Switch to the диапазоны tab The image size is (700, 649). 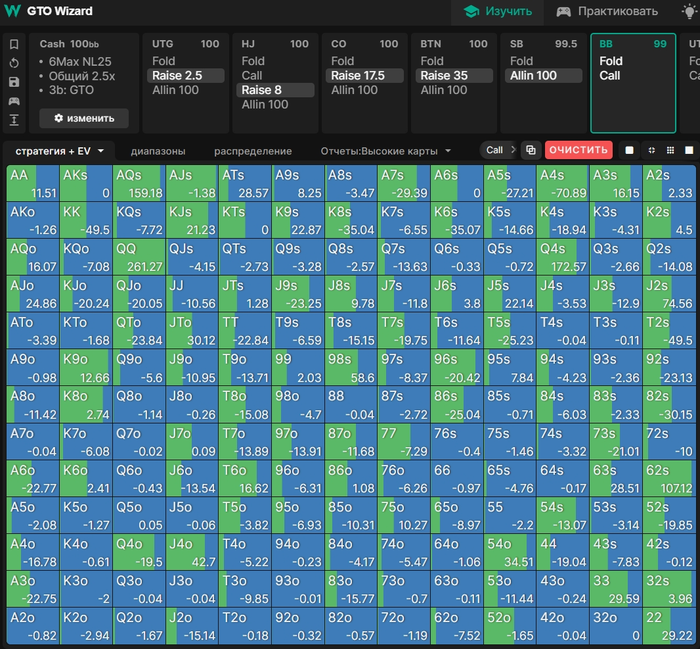158,151
